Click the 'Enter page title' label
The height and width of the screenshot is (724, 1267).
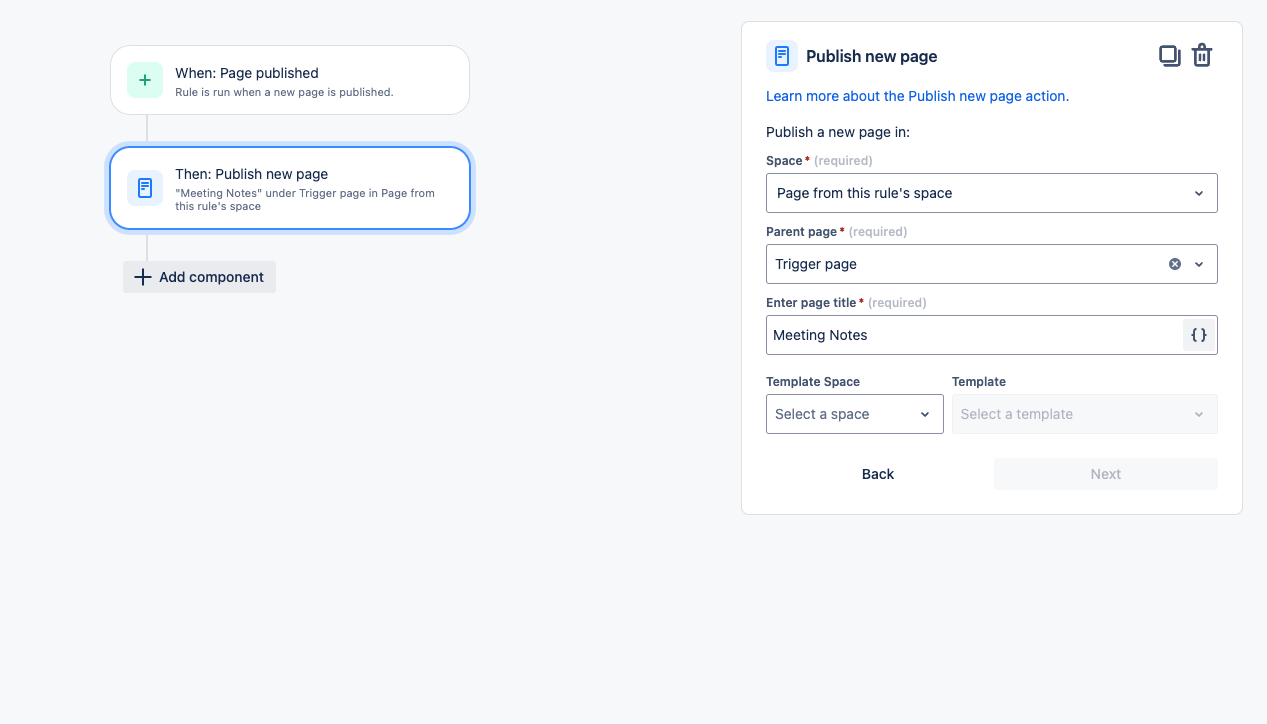tap(811, 302)
